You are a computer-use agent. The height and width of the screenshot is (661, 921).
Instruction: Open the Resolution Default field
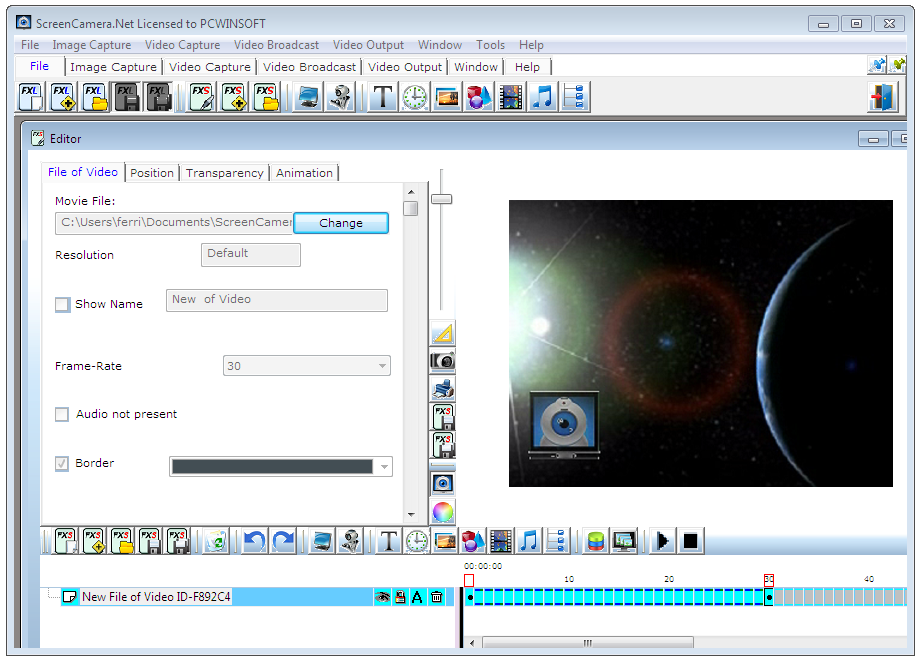pyautogui.click(x=251, y=254)
